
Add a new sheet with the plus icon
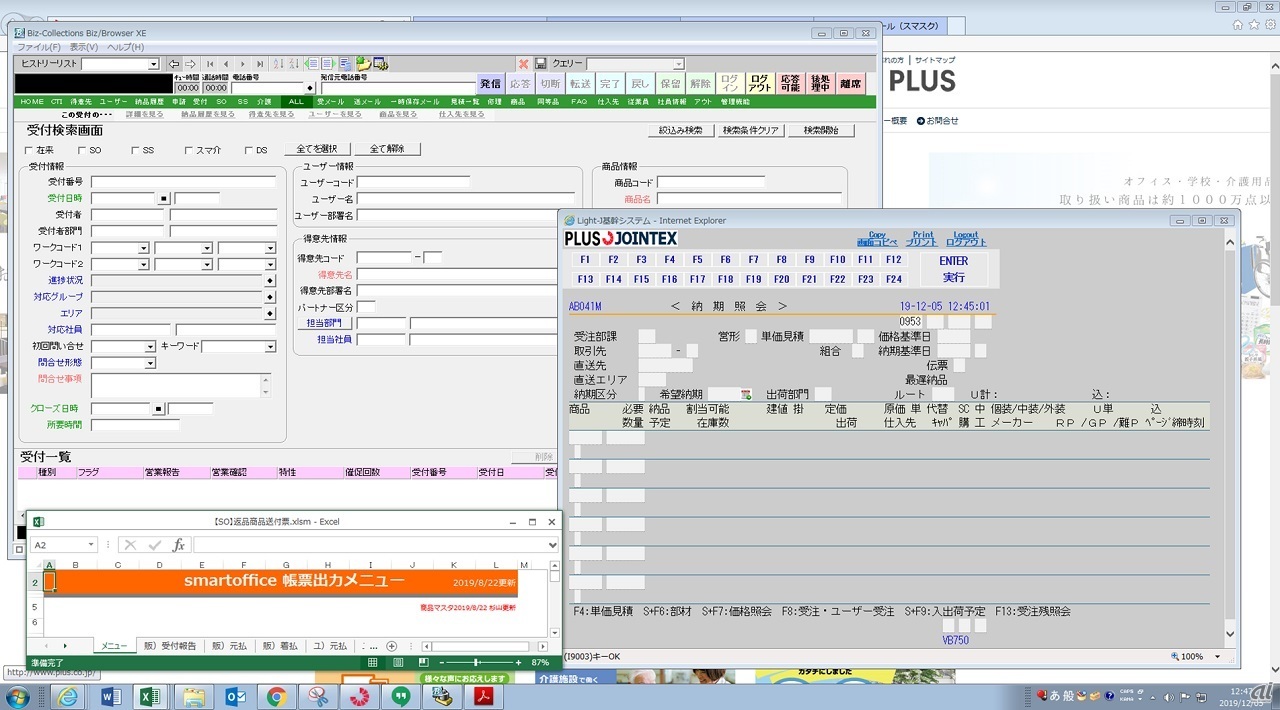392,646
